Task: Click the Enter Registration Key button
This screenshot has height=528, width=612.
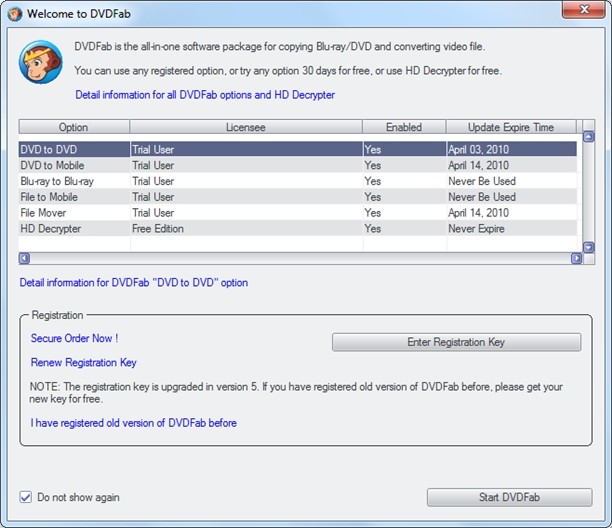Action: [456, 342]
